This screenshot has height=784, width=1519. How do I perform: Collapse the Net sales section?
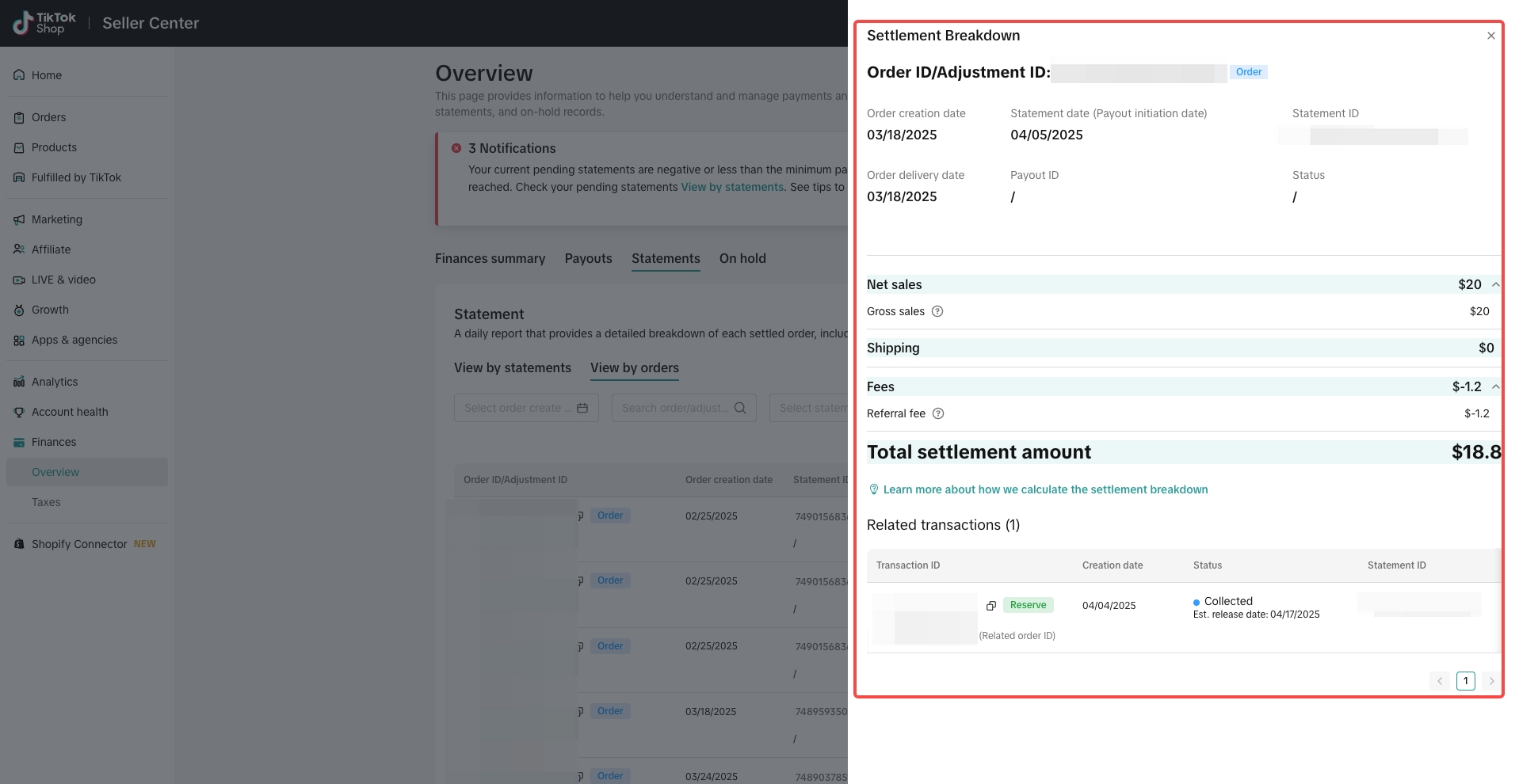click(1495, 284)
